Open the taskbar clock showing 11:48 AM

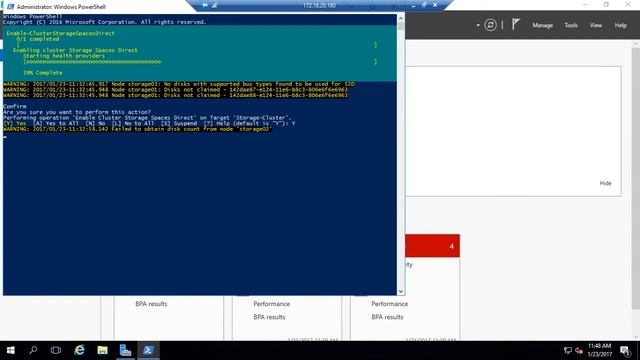tap(599, 350)
